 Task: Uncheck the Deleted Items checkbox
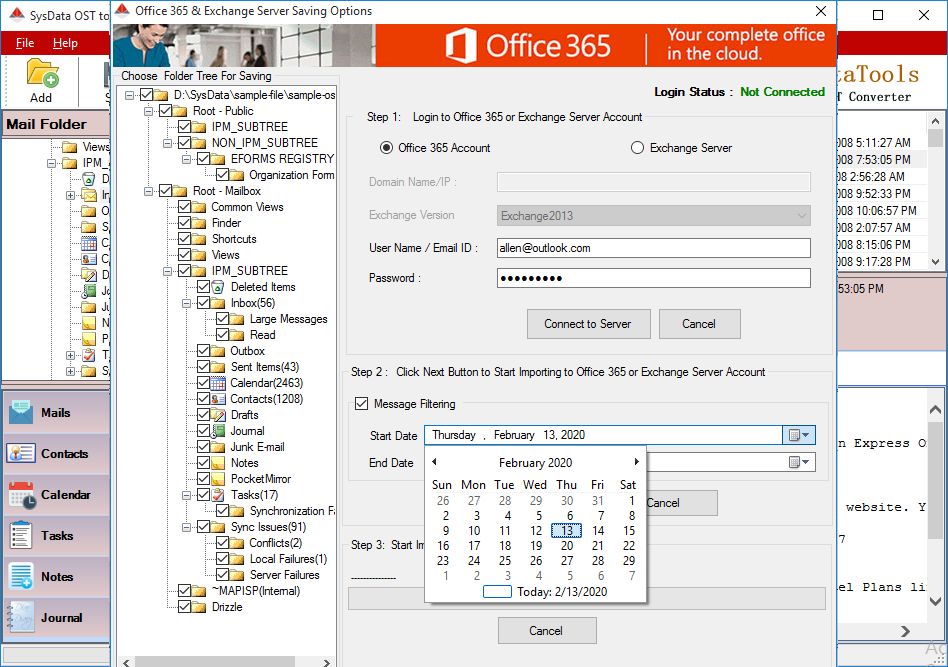tap(203, 287)
